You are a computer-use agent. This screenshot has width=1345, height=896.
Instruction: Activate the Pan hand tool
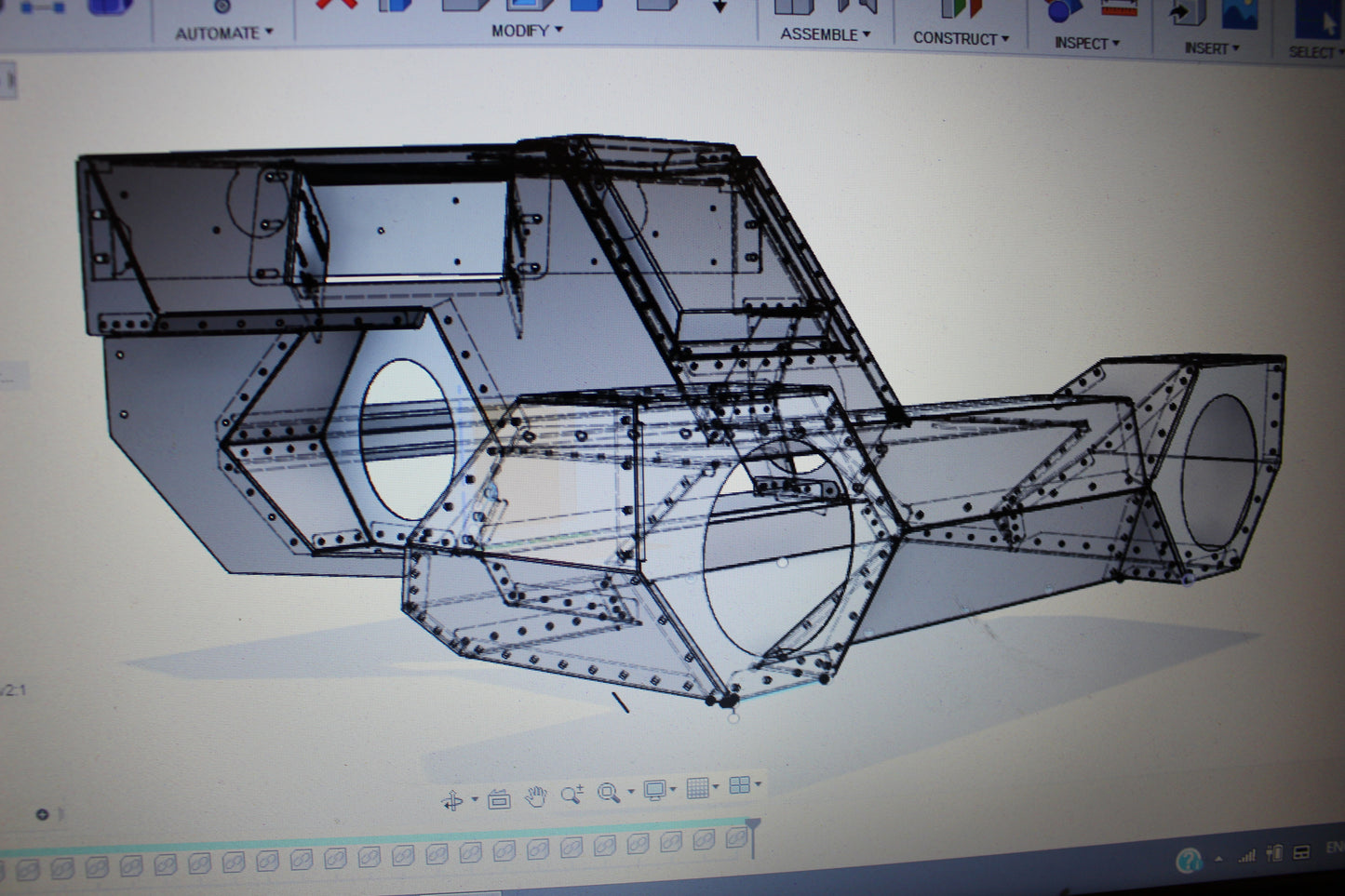(x=535, y=796)
